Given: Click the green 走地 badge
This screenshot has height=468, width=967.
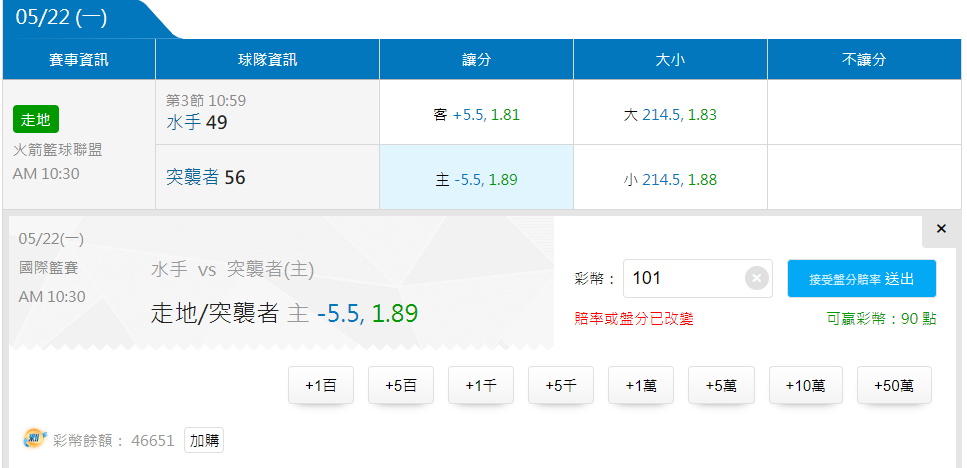Looking at the screenshot, I should (x=36, y=120).
